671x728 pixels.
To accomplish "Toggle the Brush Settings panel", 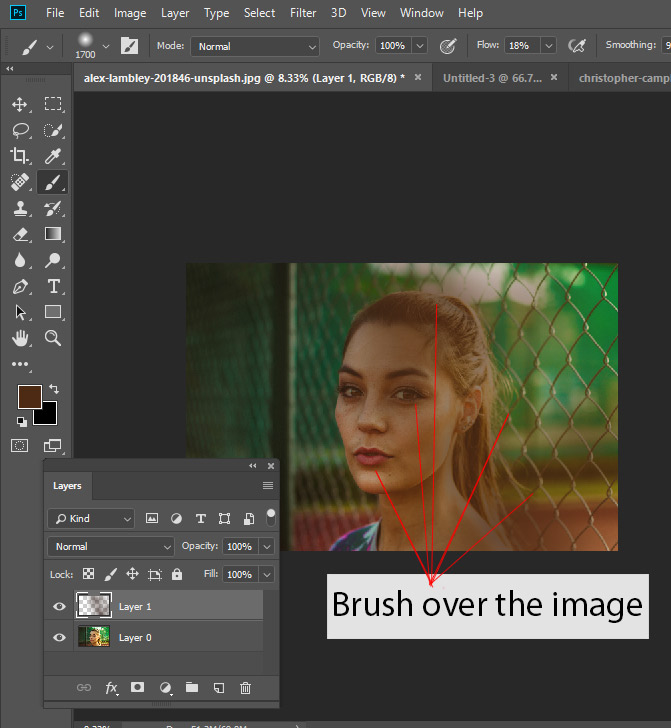I will [130, 46].
